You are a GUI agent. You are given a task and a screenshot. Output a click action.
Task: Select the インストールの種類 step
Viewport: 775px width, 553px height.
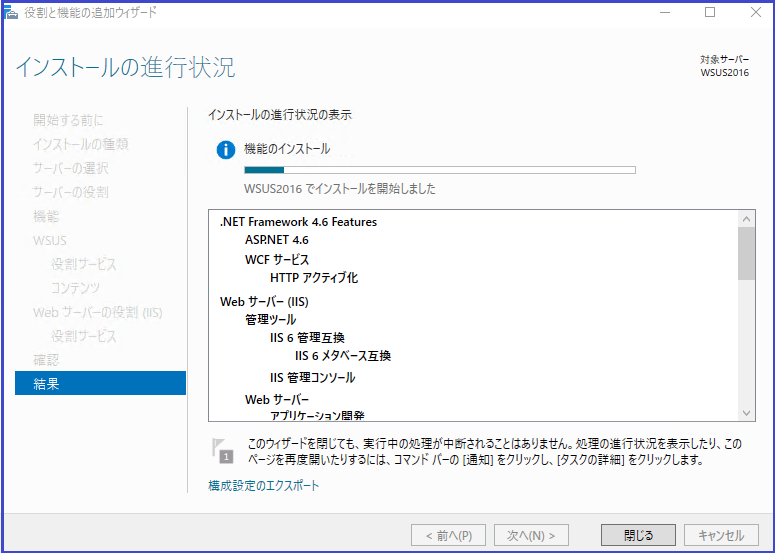point(81,144)
